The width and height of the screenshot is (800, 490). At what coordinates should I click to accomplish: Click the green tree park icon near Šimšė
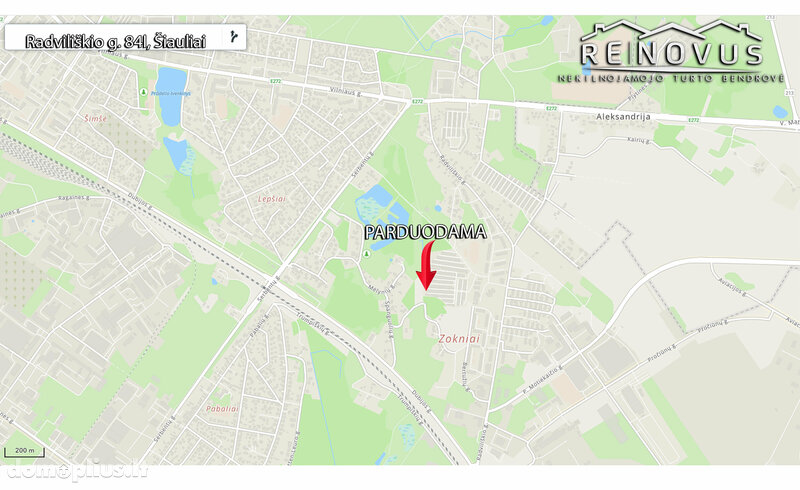(143, 92)
